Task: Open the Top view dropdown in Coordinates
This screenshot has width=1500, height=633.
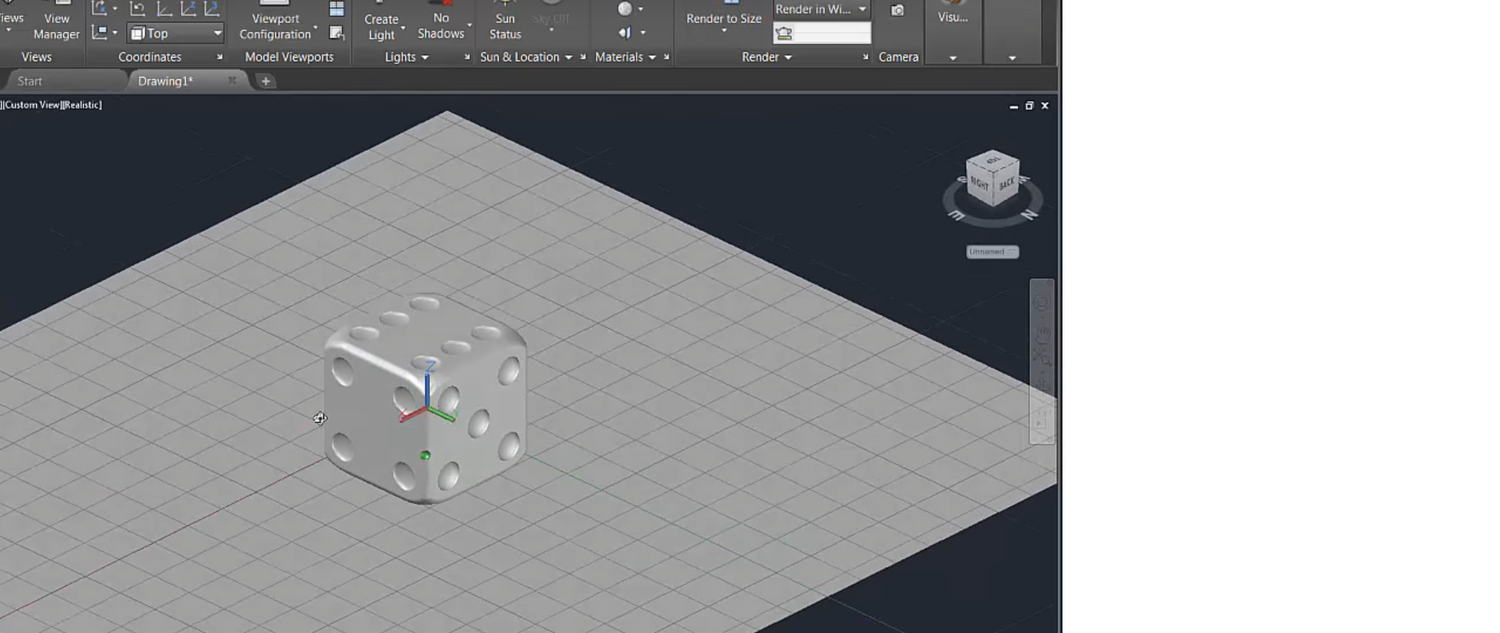Action: [175, 33]
